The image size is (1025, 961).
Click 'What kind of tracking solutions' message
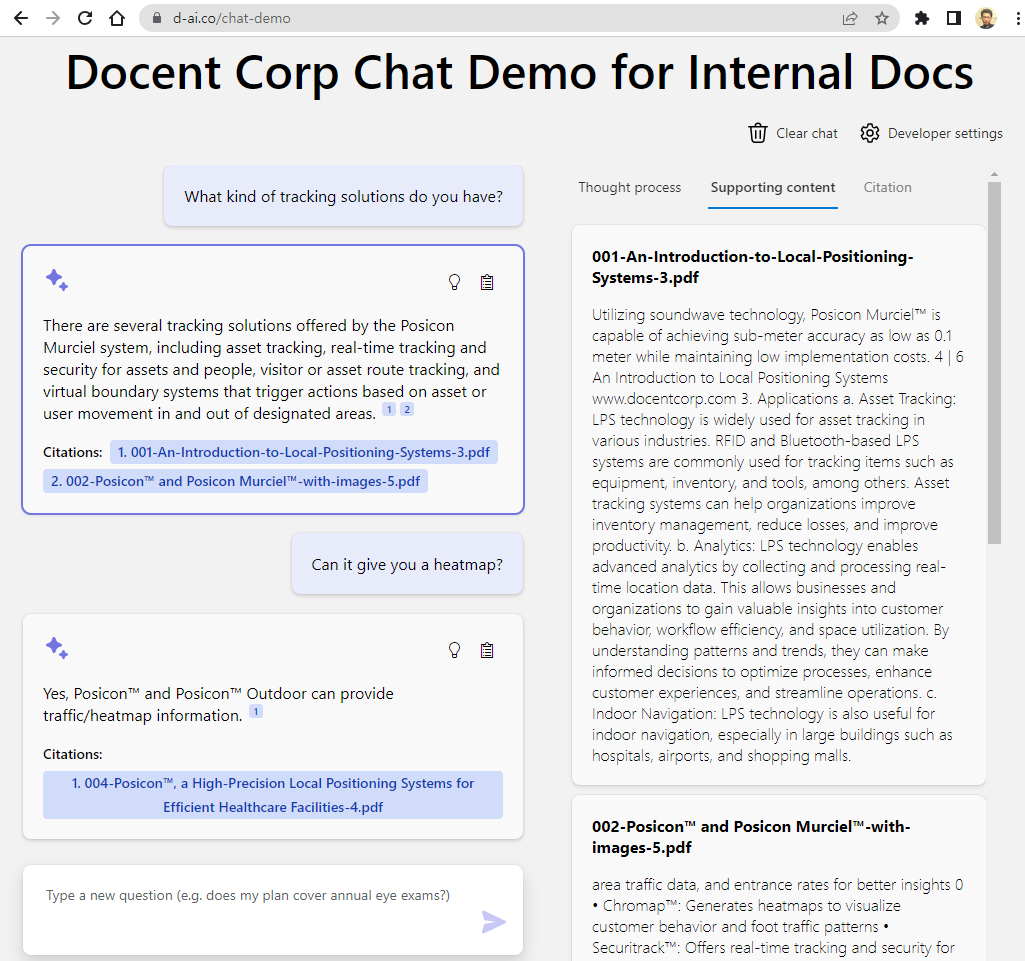click(343, 196)
